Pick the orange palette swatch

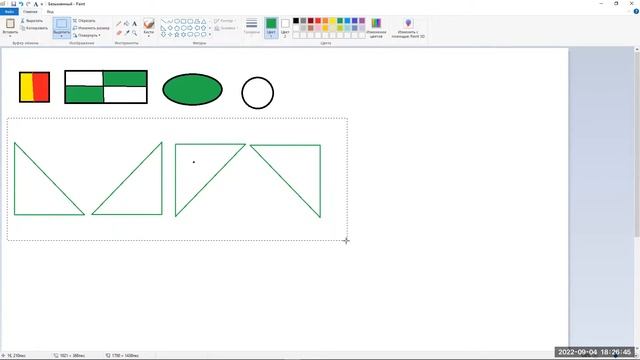tap(325, 21)
